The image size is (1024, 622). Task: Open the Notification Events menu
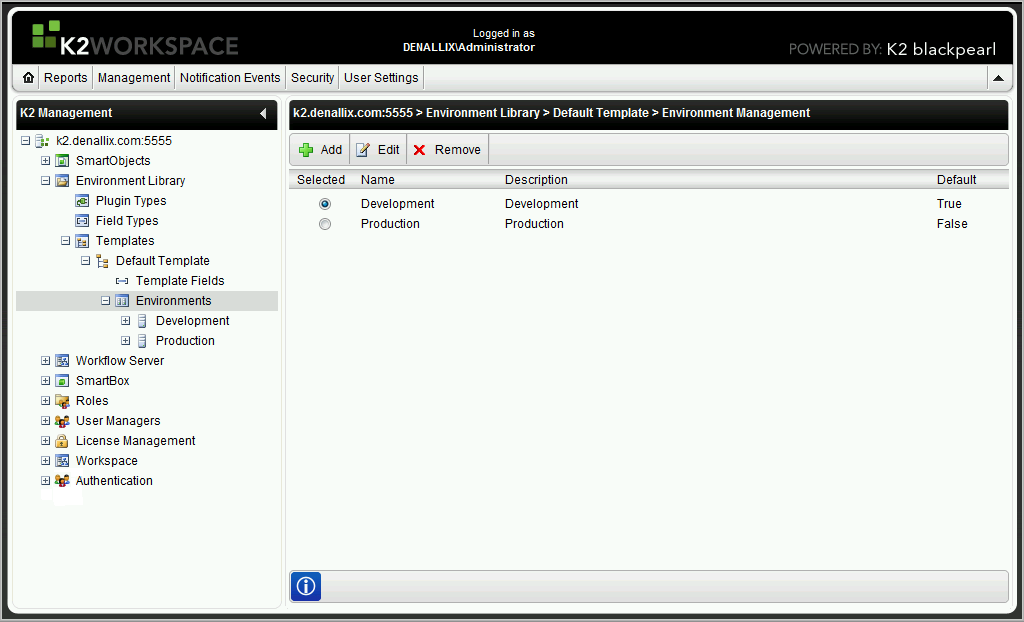(230, 78)
